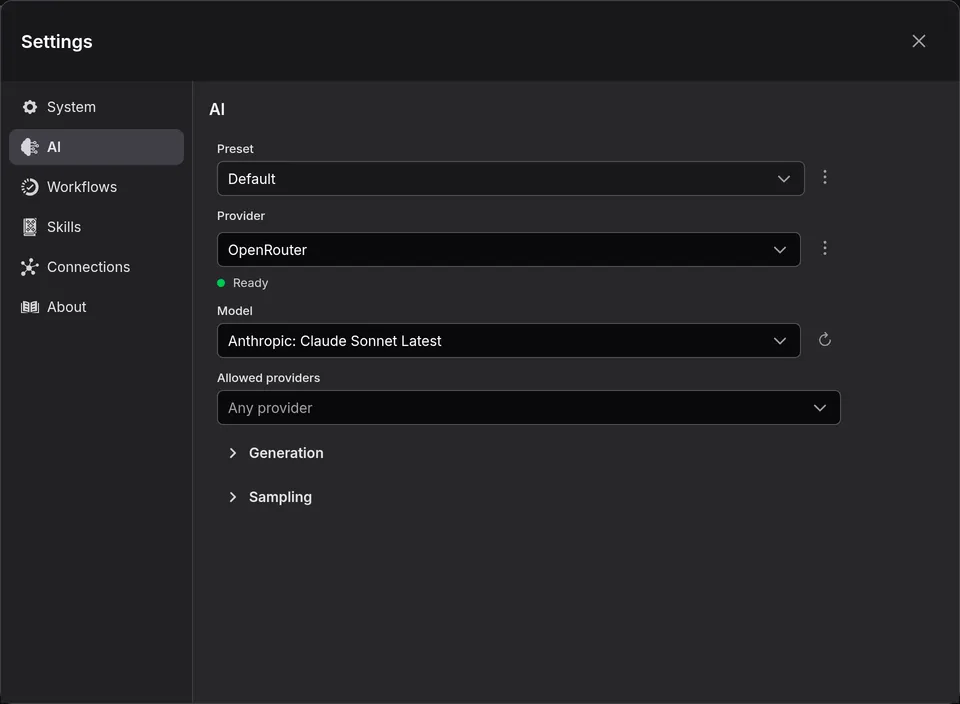Screen dimensions: 960x704
Task: Click the green Ready status dot
Action: coord(221,283)
